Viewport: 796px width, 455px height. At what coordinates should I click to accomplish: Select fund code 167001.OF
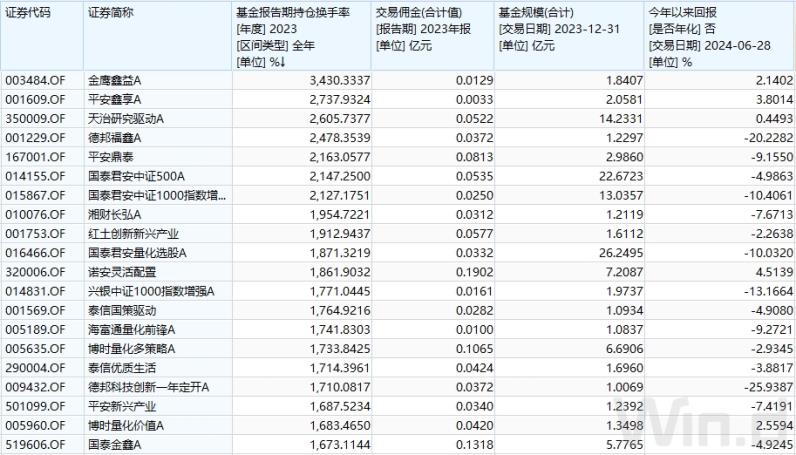point(36,157)
